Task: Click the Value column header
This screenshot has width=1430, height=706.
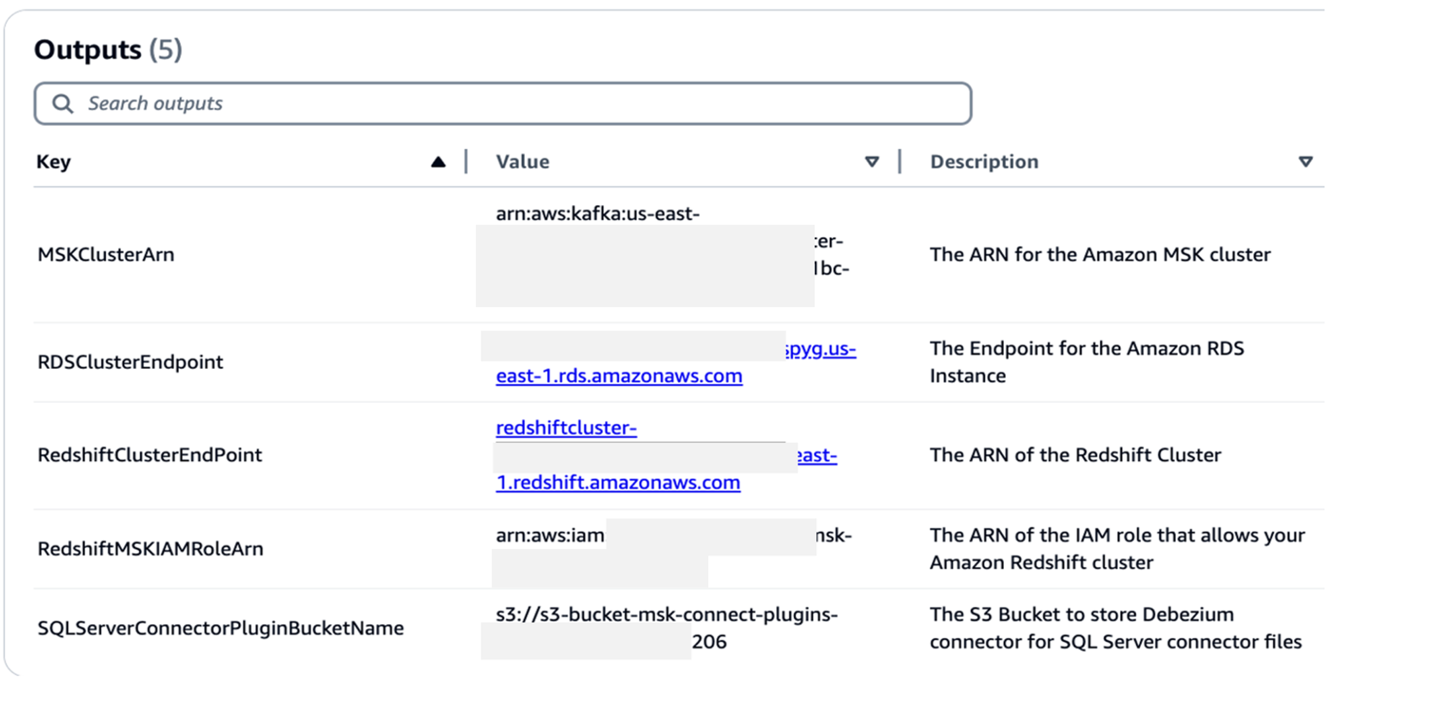Action: [x=523, y=162]
